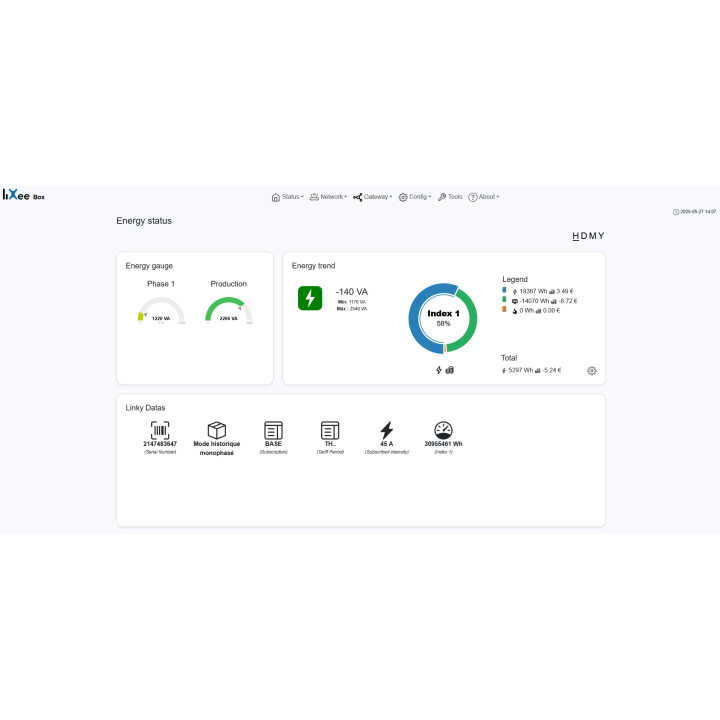Click the -140 VA power reading

(x=352, y=292)
